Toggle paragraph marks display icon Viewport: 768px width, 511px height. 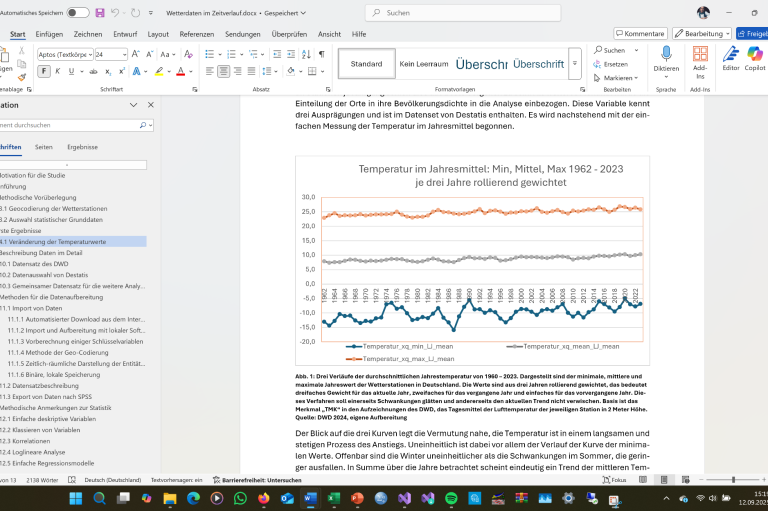coord(321,54)
